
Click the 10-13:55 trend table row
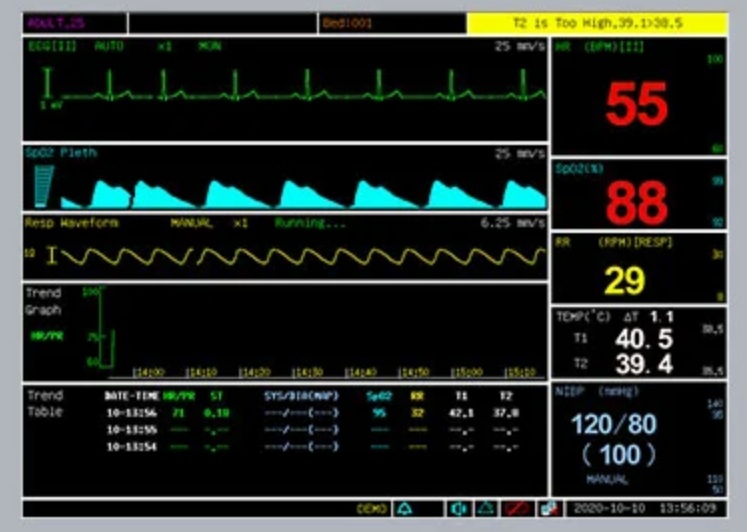[x=312, y=430]
